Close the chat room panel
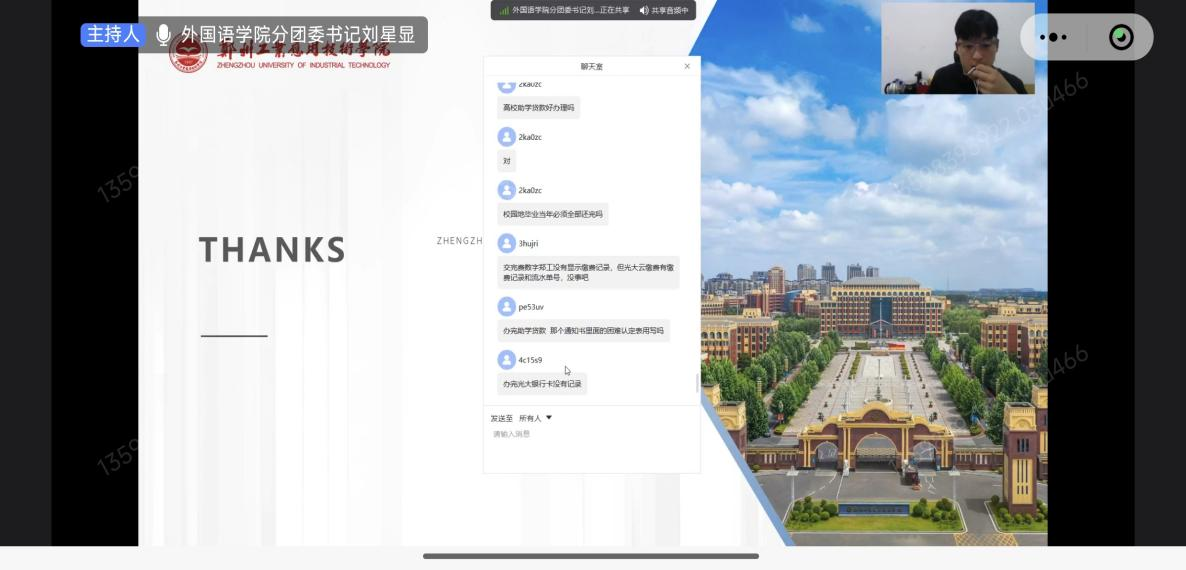This screenshot has height=570, width=1186. [x=687, y=66]
